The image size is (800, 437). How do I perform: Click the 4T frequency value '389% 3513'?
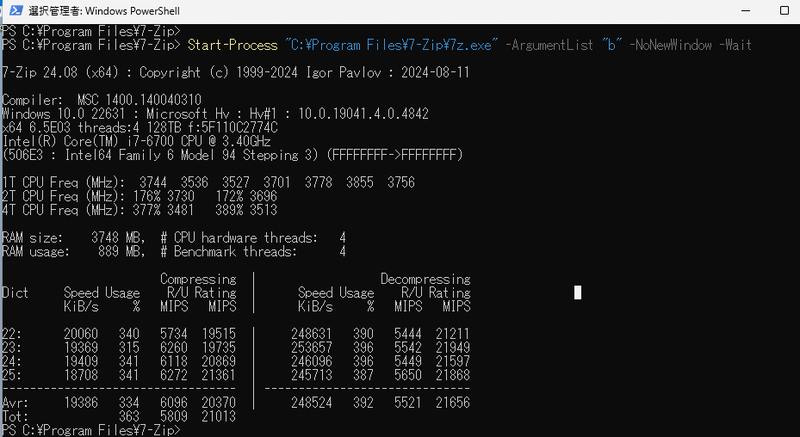click(246, 210)
